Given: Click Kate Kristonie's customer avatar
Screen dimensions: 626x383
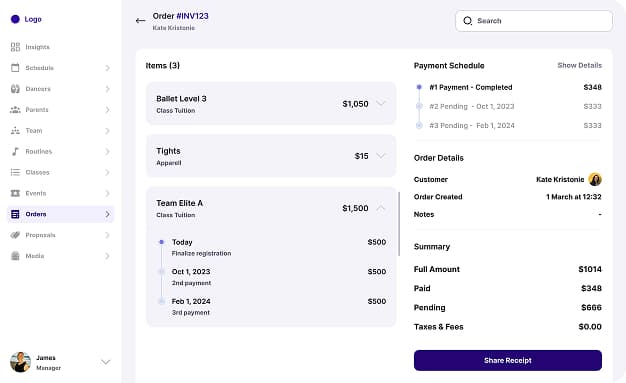Looking at the screenshot, I should pyautogui.click(x=595, y=179).
